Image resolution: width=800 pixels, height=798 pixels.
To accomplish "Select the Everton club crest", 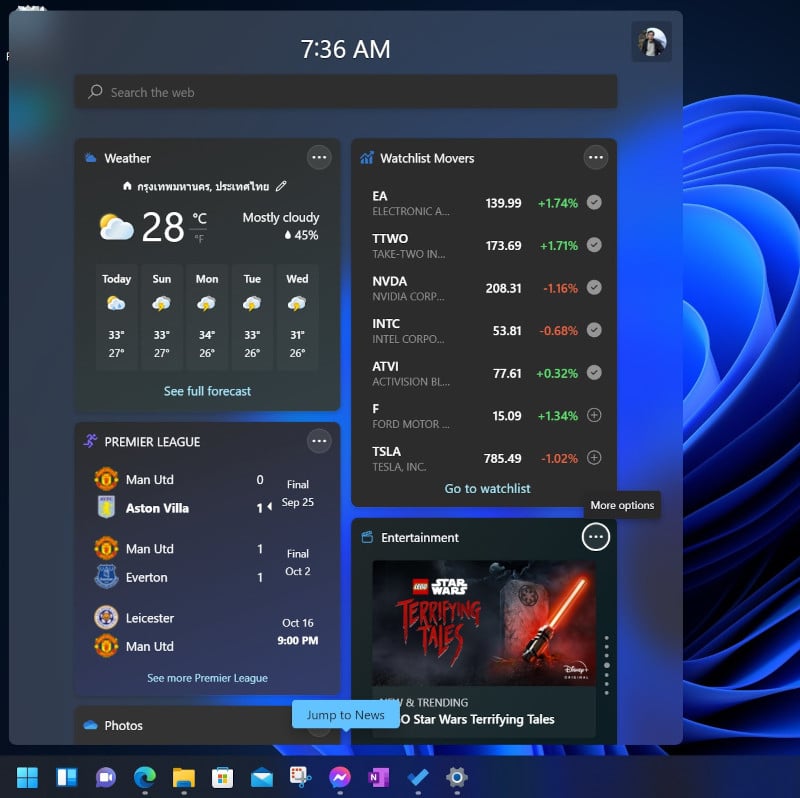I will [106, 577].
